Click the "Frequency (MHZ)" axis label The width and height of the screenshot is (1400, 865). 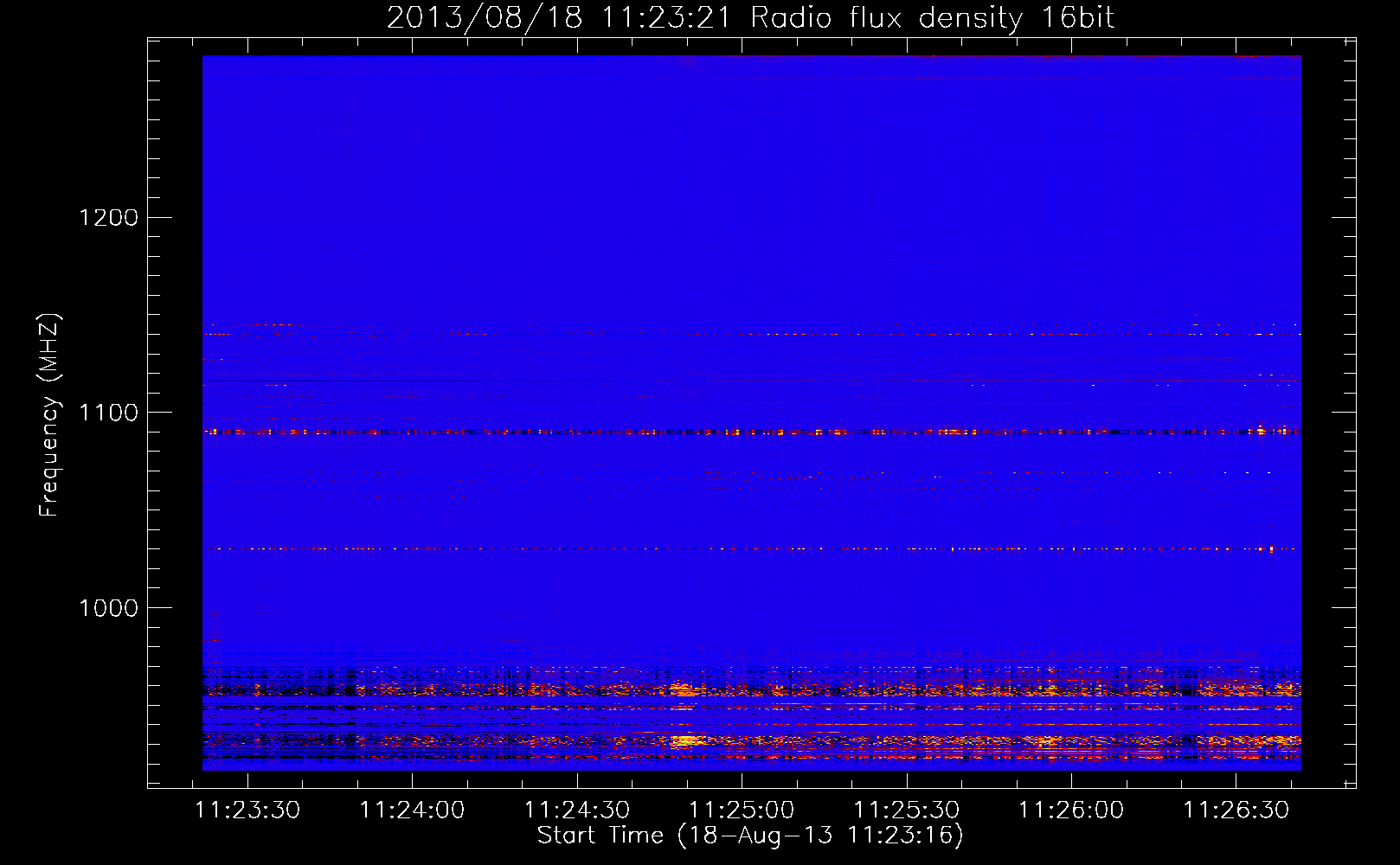coord(50,415)
